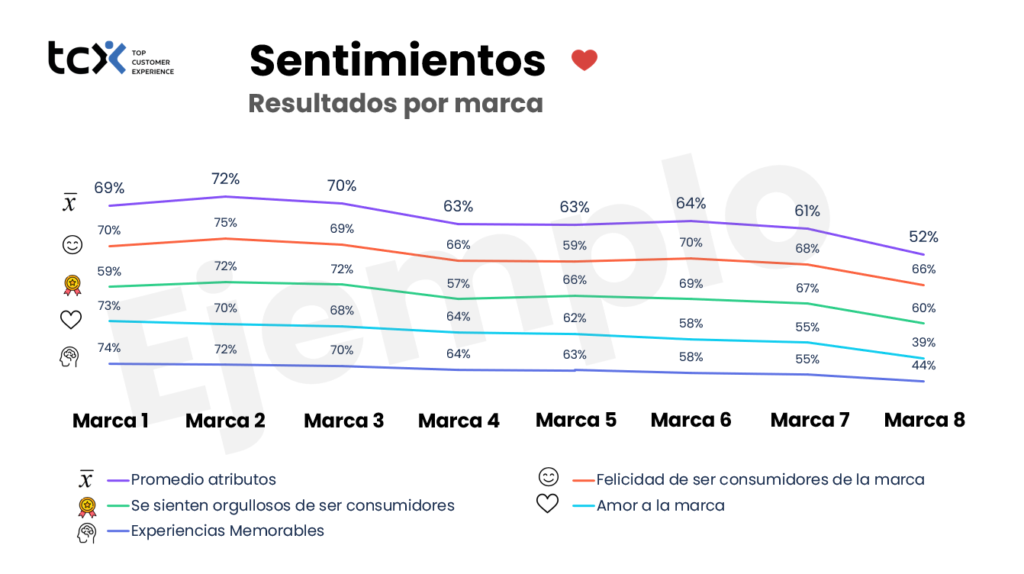Select the Marca 1 axis label
Screen dimensions: 1024x574
[110, 420]
